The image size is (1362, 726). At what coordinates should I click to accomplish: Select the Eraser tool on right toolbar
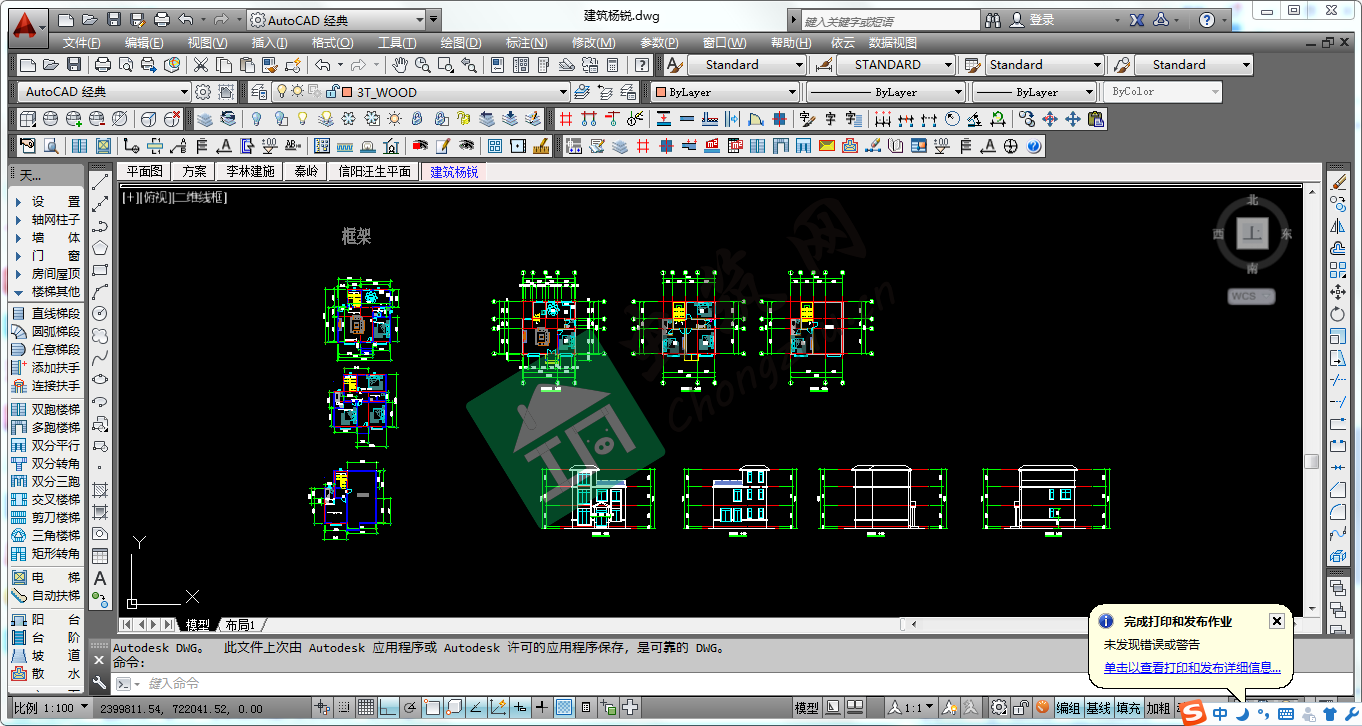tap(1338, 182)
